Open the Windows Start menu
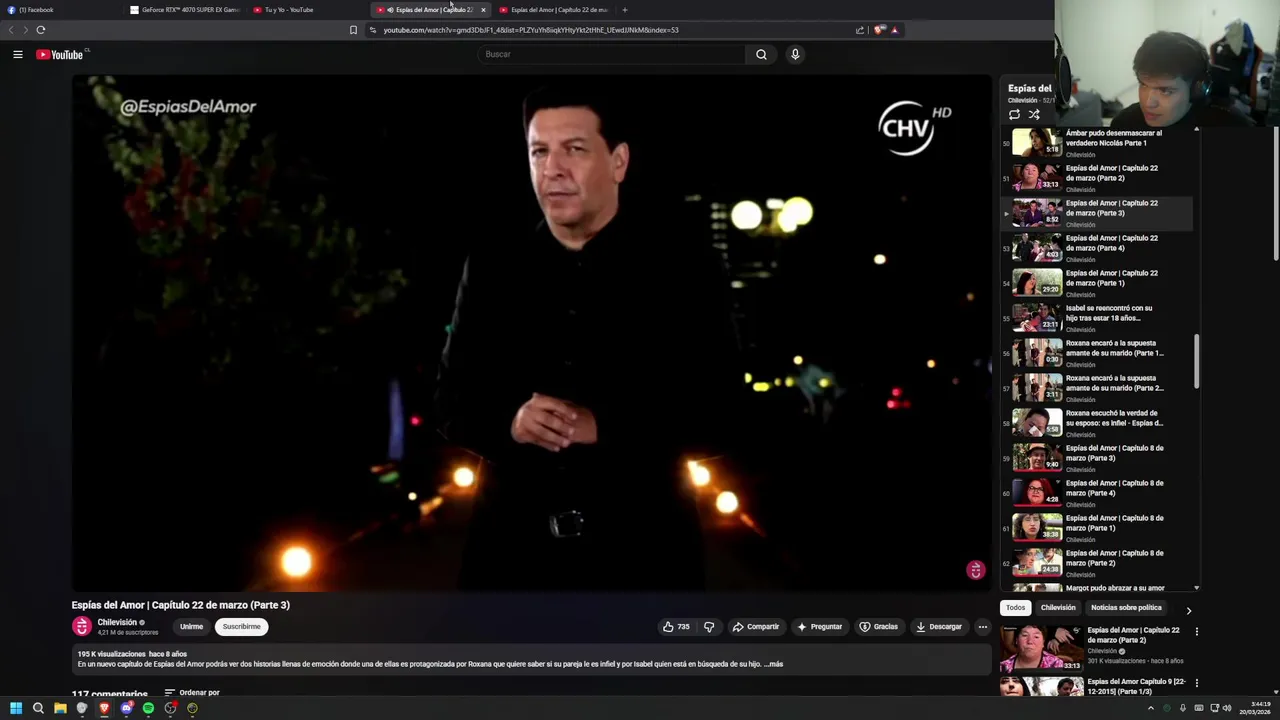 point(16,708)
